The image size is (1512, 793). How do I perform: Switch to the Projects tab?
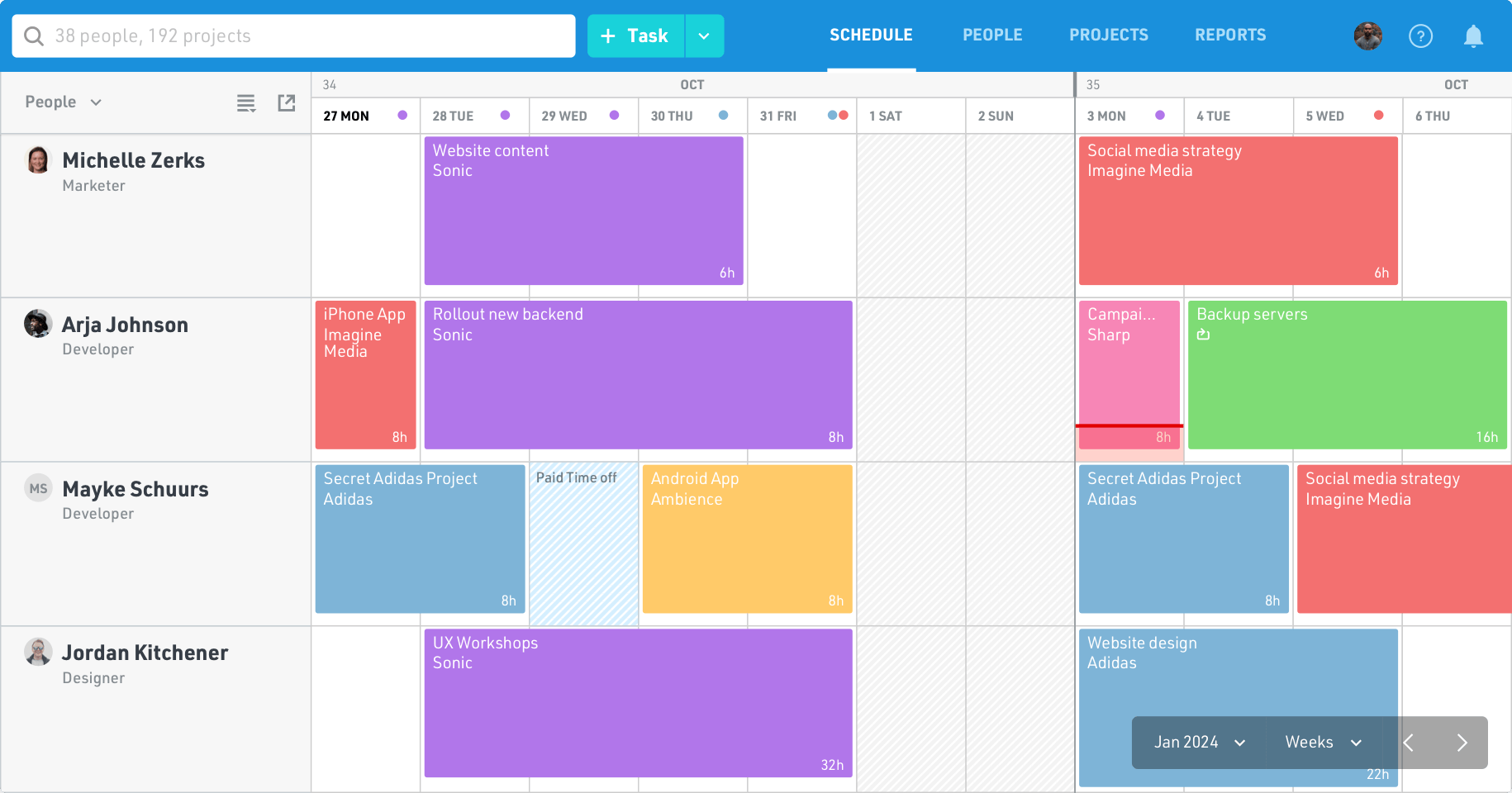(1109, 35)
